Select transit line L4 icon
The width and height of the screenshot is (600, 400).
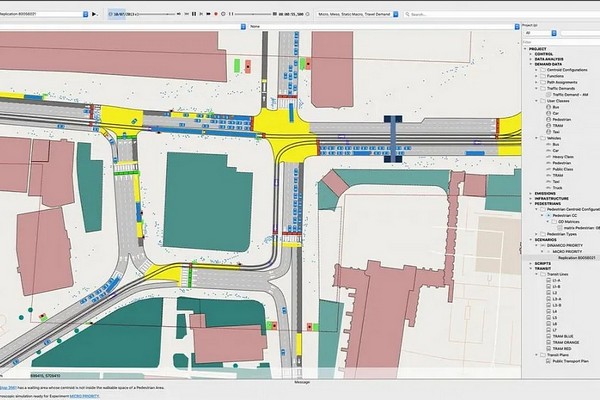[548, 311]
